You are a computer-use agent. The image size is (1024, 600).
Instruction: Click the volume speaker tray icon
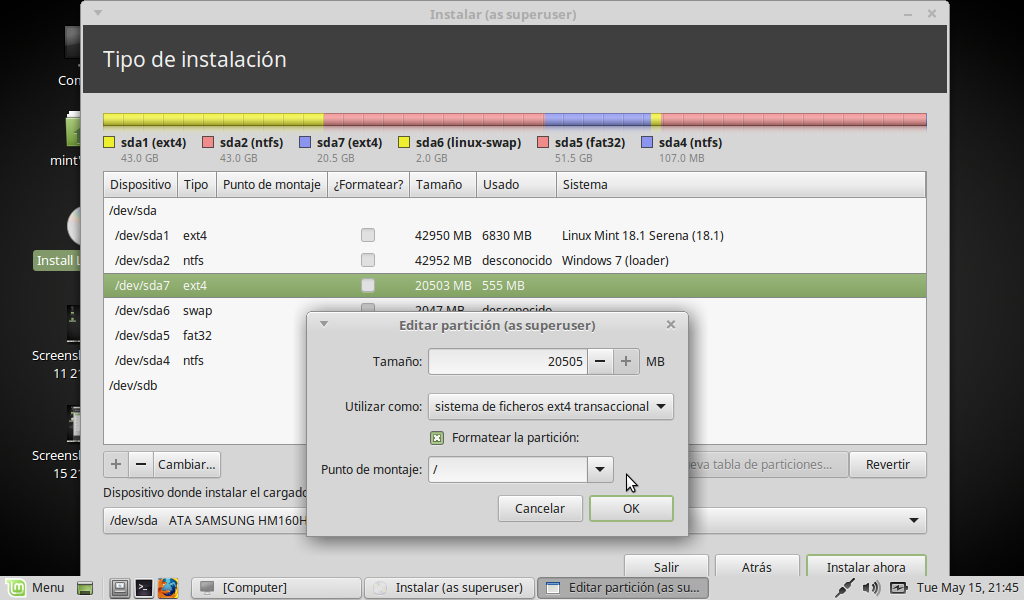click(872, 588)
